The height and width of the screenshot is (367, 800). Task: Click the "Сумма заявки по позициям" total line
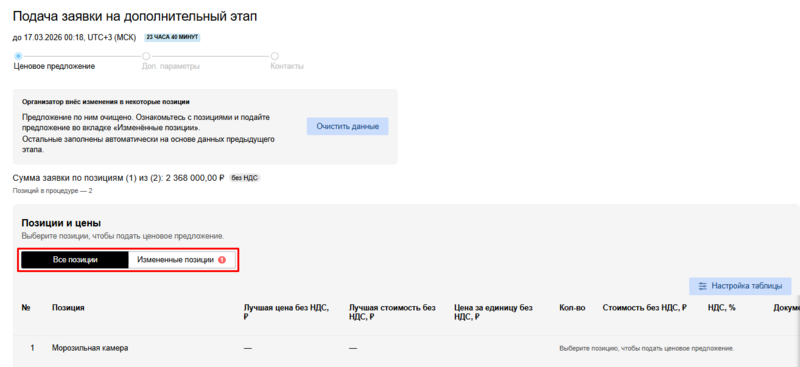pyautogui.click(x=118, y=178)
